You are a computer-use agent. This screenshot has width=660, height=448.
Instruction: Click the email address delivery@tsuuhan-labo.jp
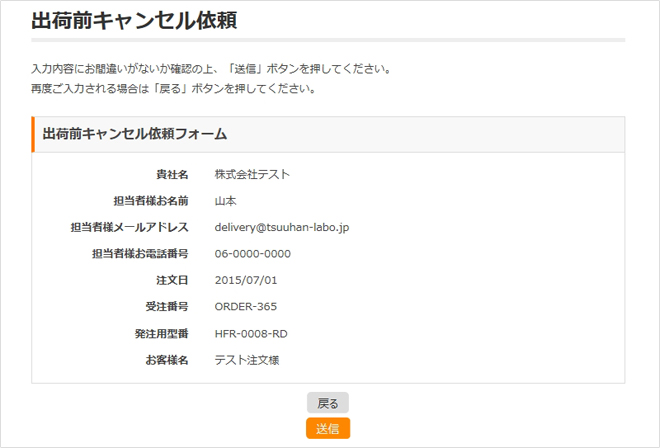coord(281,227)
